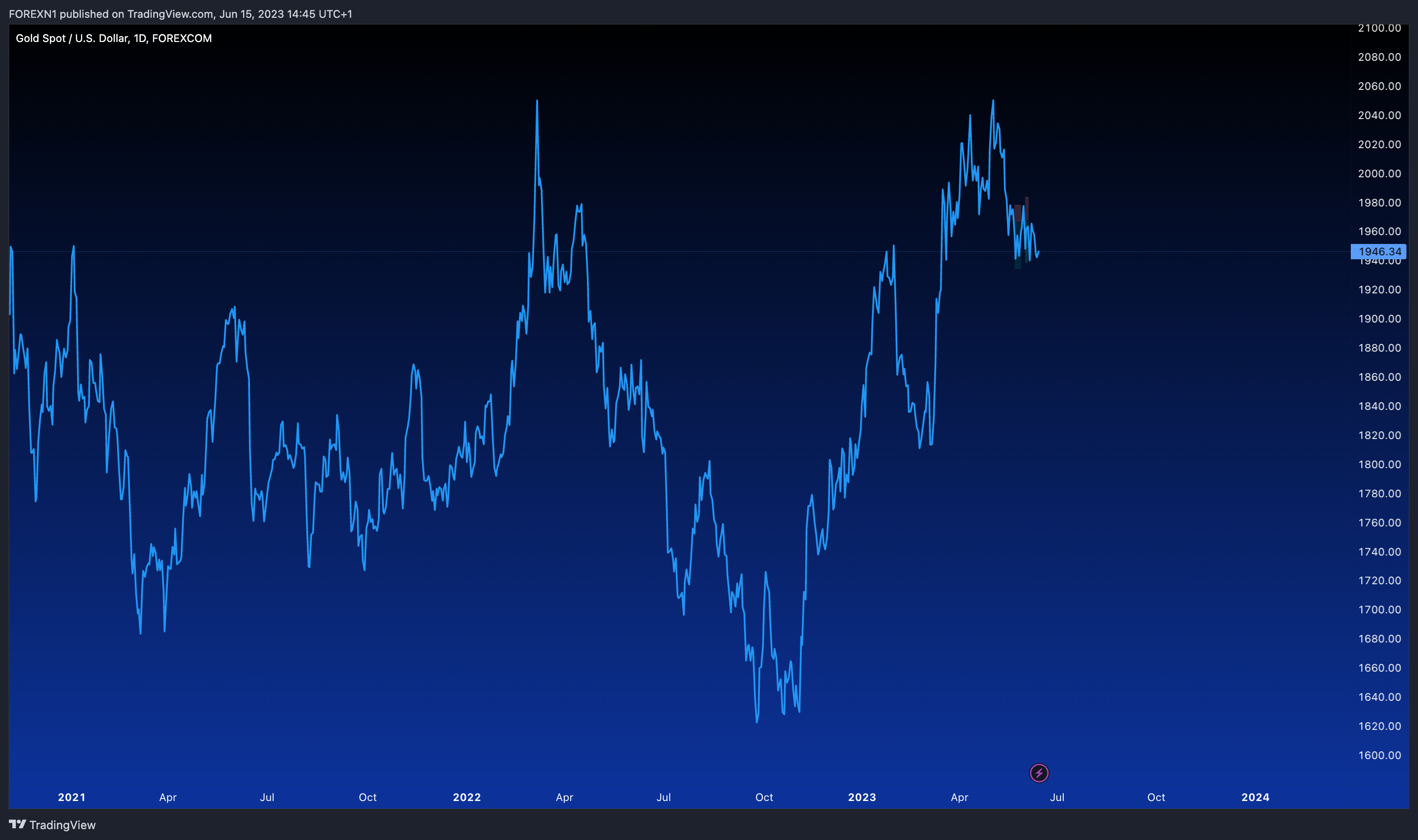Click the 2022 label on time axis
Viewport: 1418px width, 840px height.
click(466, 797)
